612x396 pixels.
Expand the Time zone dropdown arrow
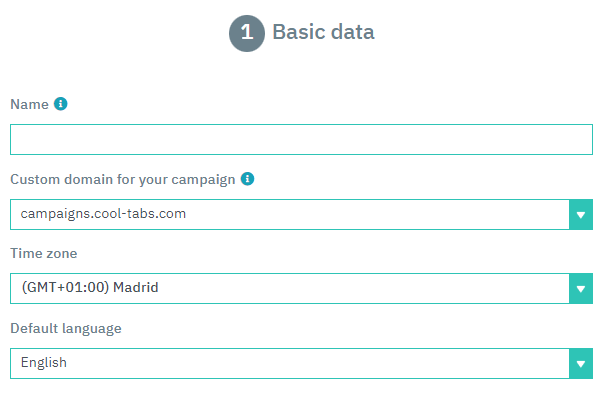[x=581, y=289]
